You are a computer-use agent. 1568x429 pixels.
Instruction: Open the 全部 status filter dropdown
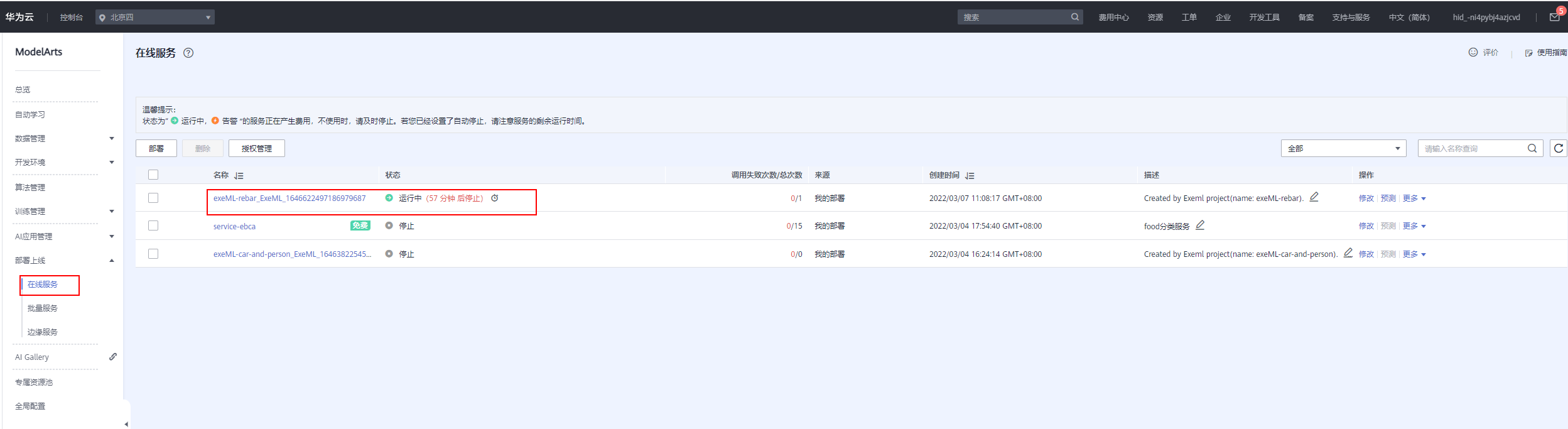[x=1343, y=148]
